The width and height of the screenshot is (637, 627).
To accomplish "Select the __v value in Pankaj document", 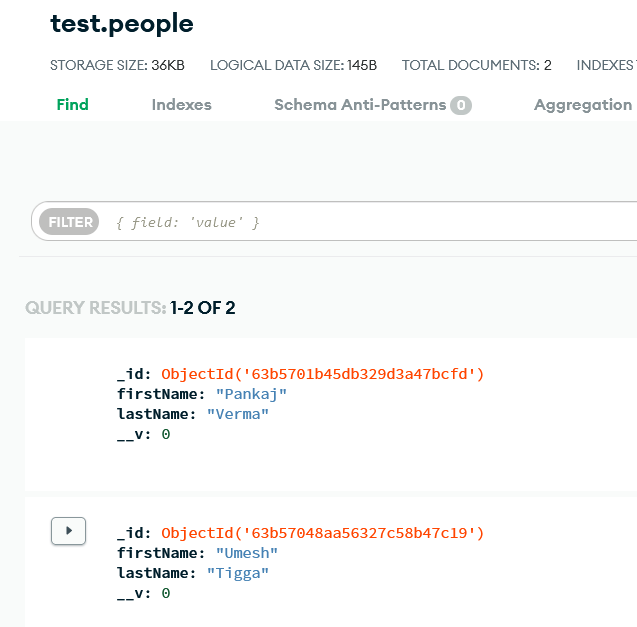I will (166, 434).
